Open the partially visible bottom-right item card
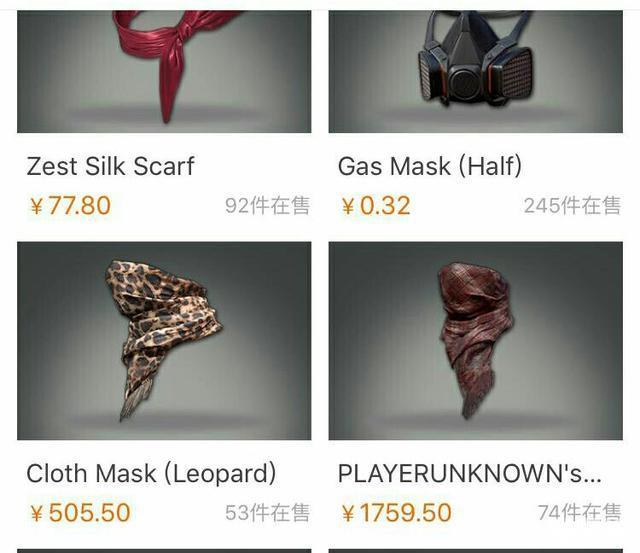 click(476, 551)
